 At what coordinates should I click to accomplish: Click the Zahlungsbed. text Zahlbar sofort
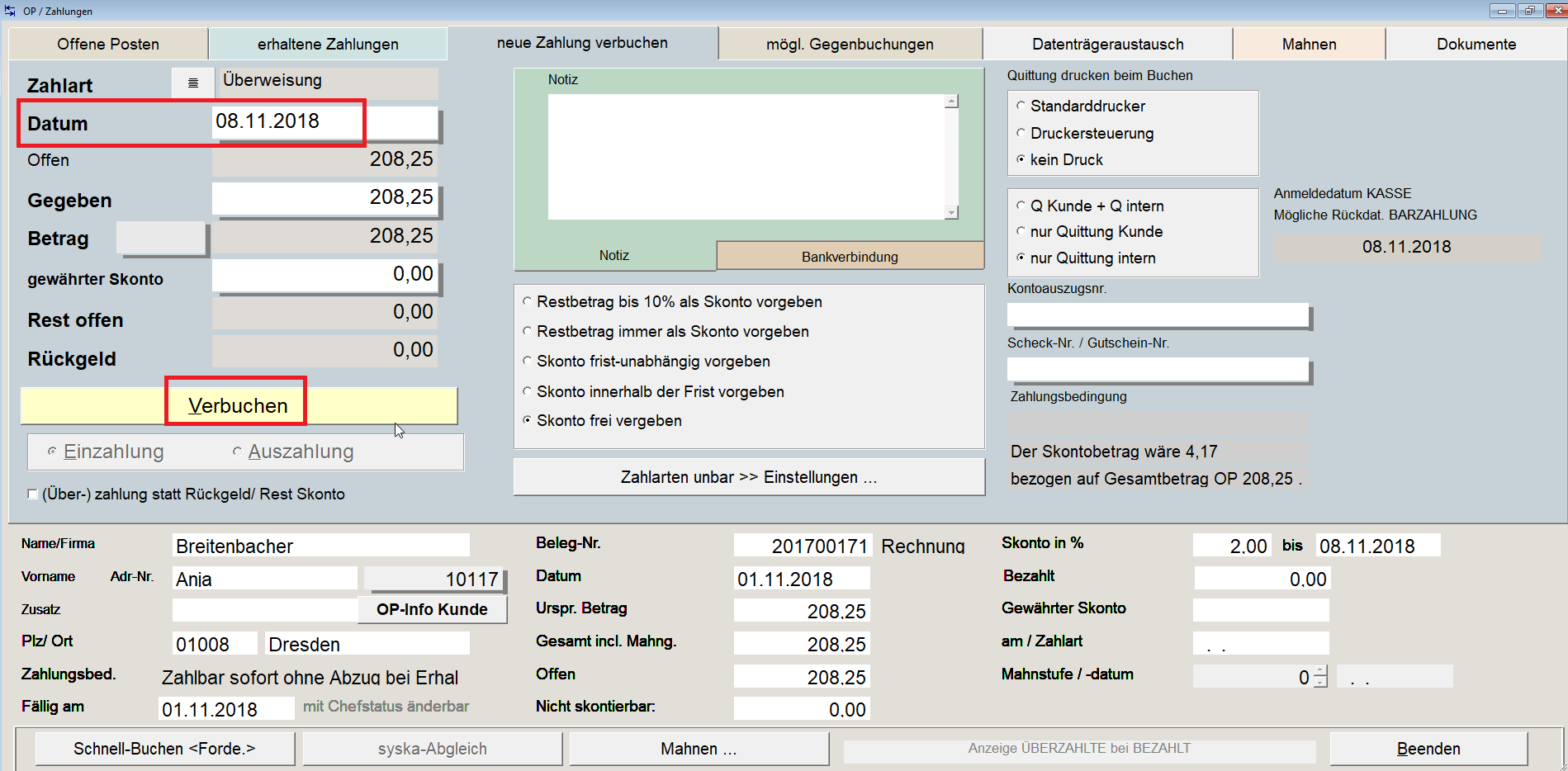pos(310,677)
